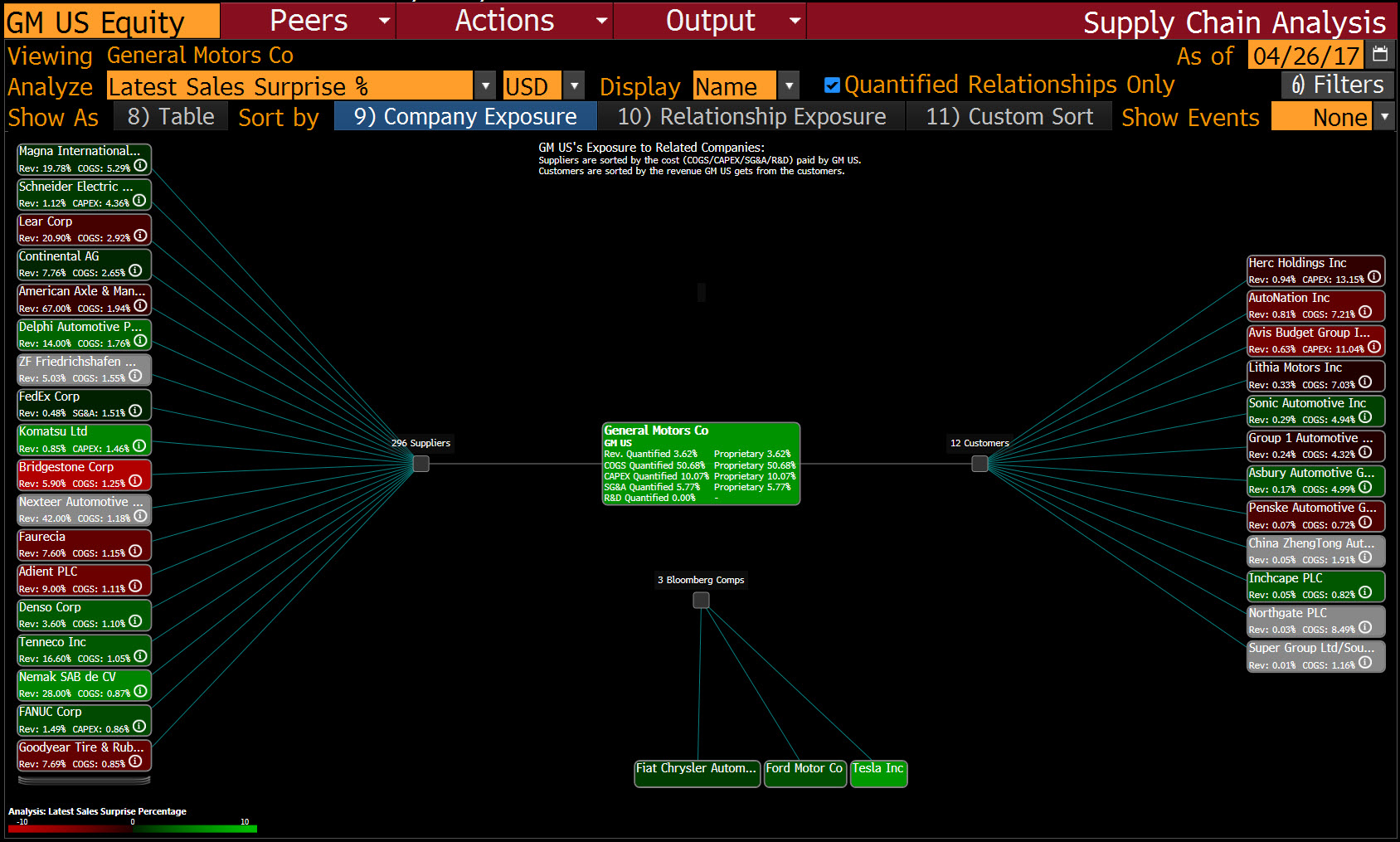Open info icon on Lithia Motors card
Viewport: 1400px width, 842px height.
pyautogui.click(x=1365, y=382)
